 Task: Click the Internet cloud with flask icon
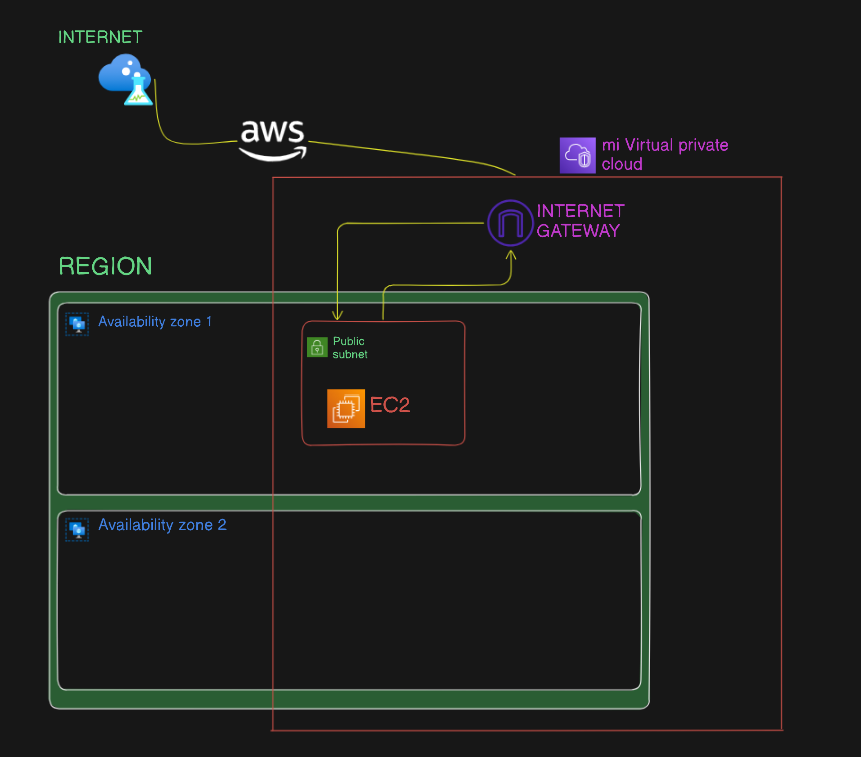tap(125, 80)
